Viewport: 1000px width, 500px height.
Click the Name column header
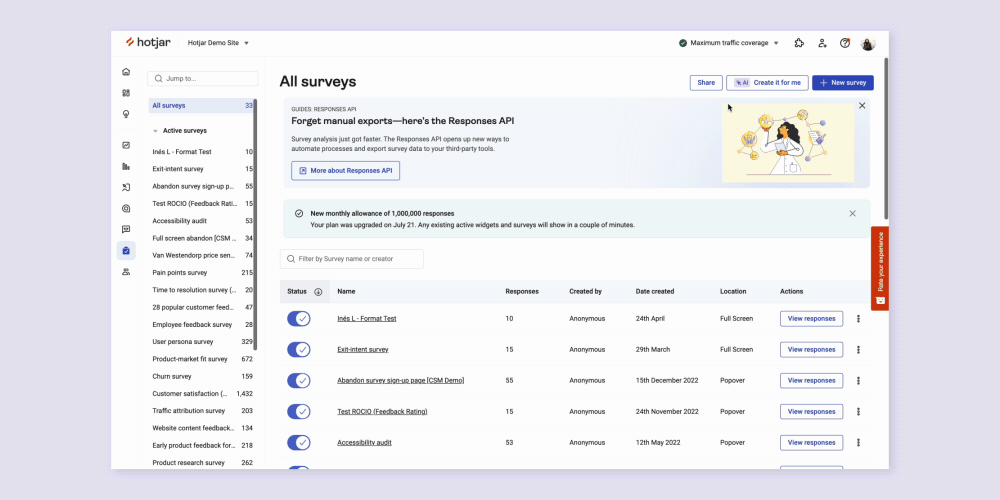(x=346, y=291)
